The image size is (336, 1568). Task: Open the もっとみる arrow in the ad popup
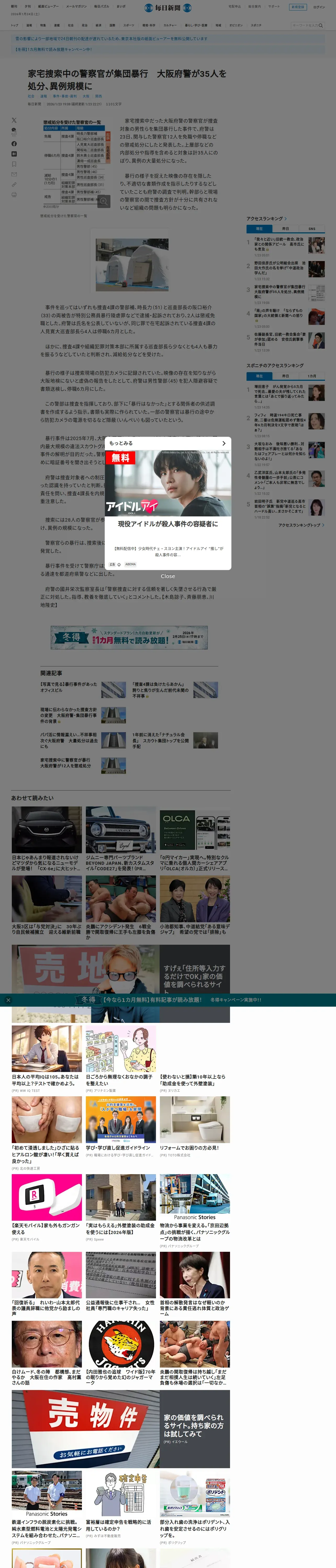(x=224, y=443)
